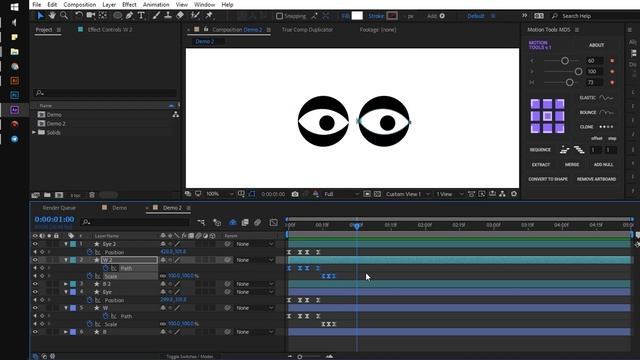
Task: Click second sequence stair icon
Action: (579, 150)
